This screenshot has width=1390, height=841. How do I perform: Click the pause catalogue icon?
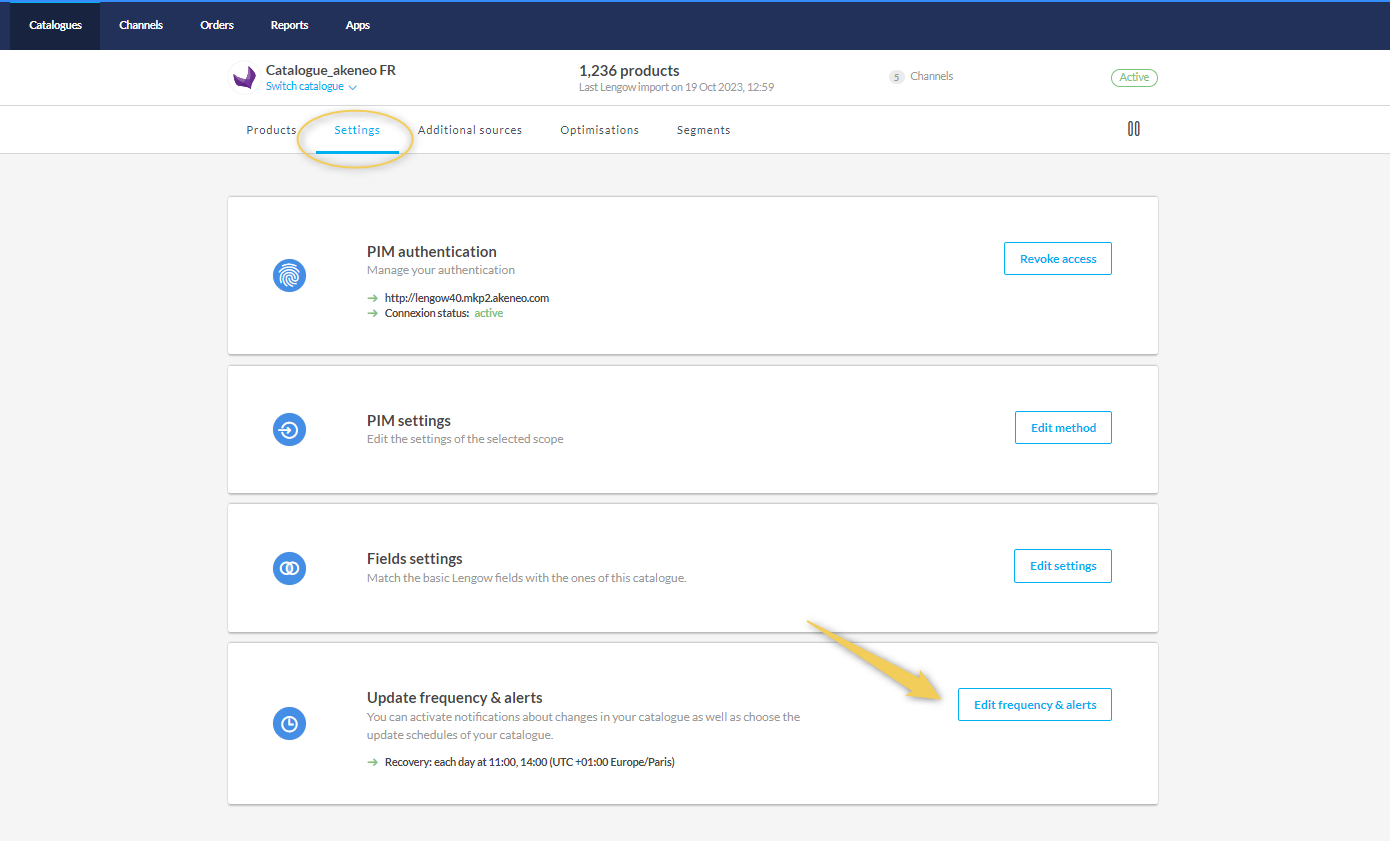(1133, 129)
